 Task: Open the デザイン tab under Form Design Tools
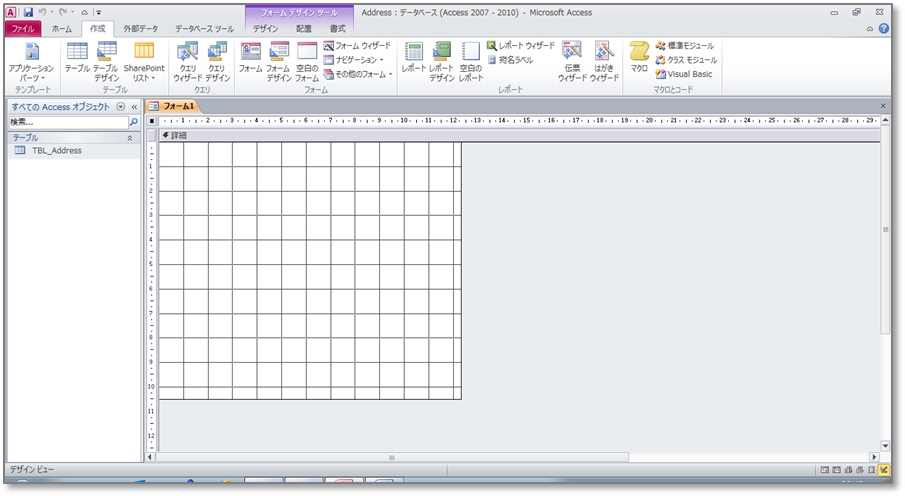(x=265, y=29)
